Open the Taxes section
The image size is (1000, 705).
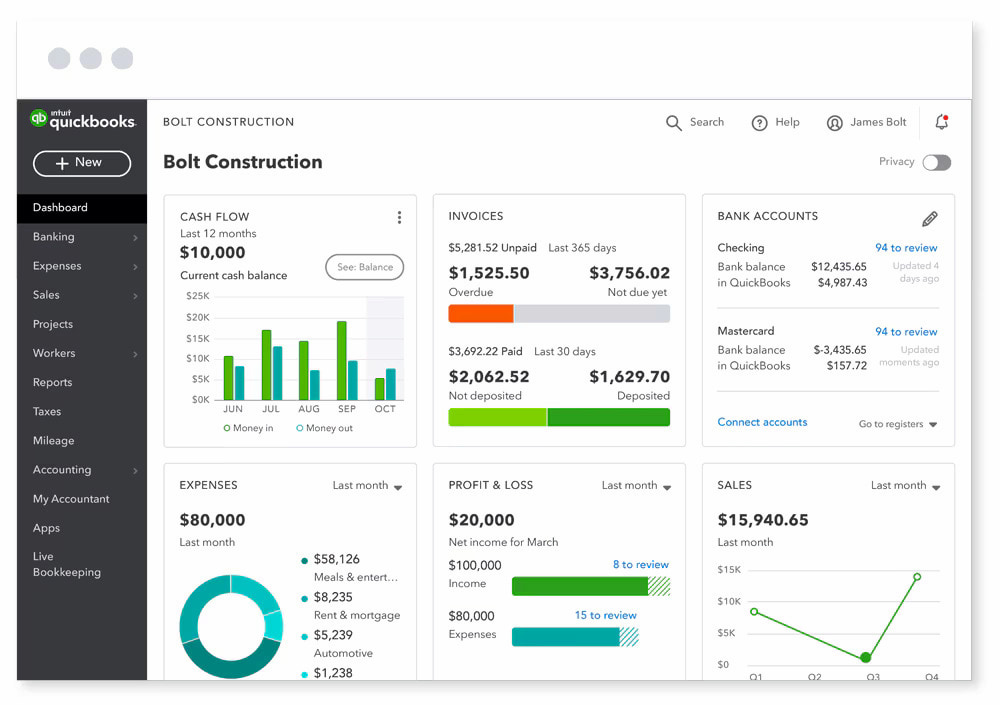(46, 411)
